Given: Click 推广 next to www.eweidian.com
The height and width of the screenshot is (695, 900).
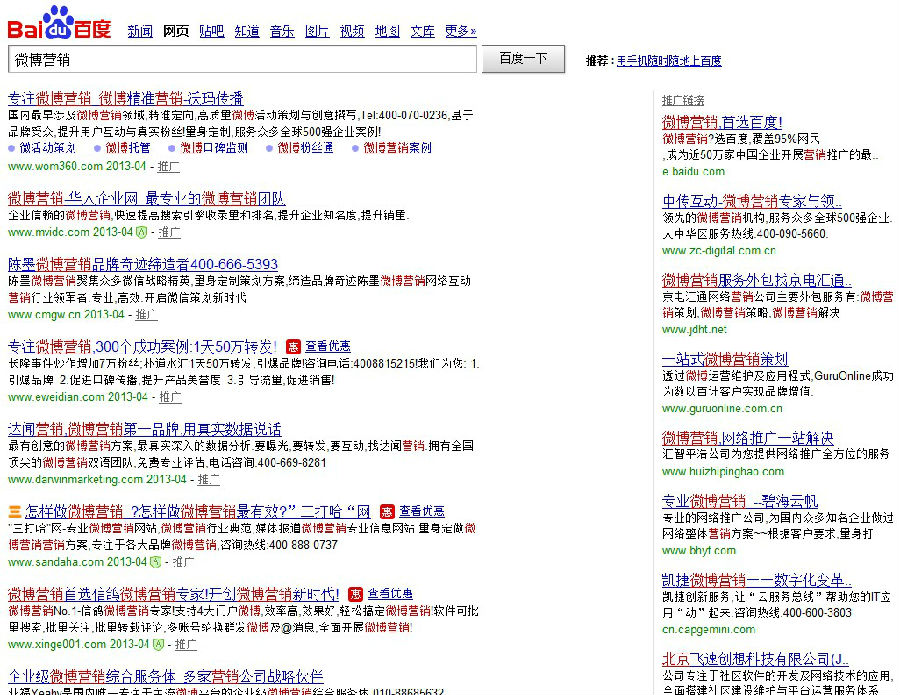Looking at the screenshot, I should pyautogui.click(x=170, y=397).
